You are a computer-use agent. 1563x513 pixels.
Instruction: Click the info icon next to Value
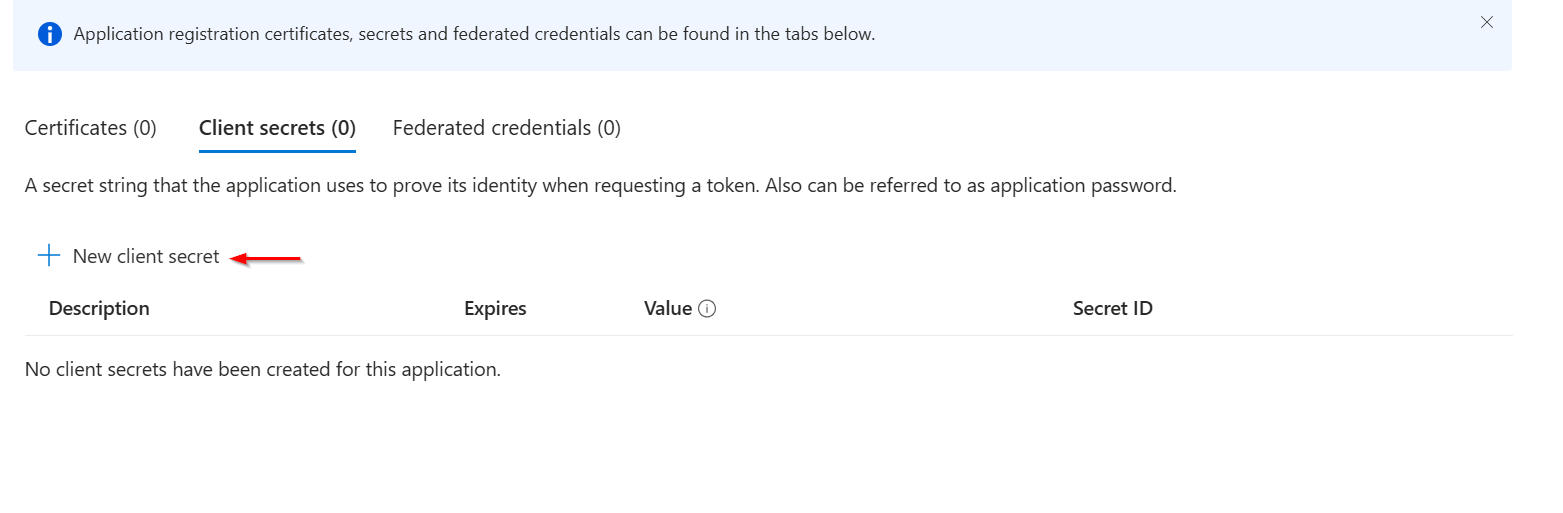(707, 309)
